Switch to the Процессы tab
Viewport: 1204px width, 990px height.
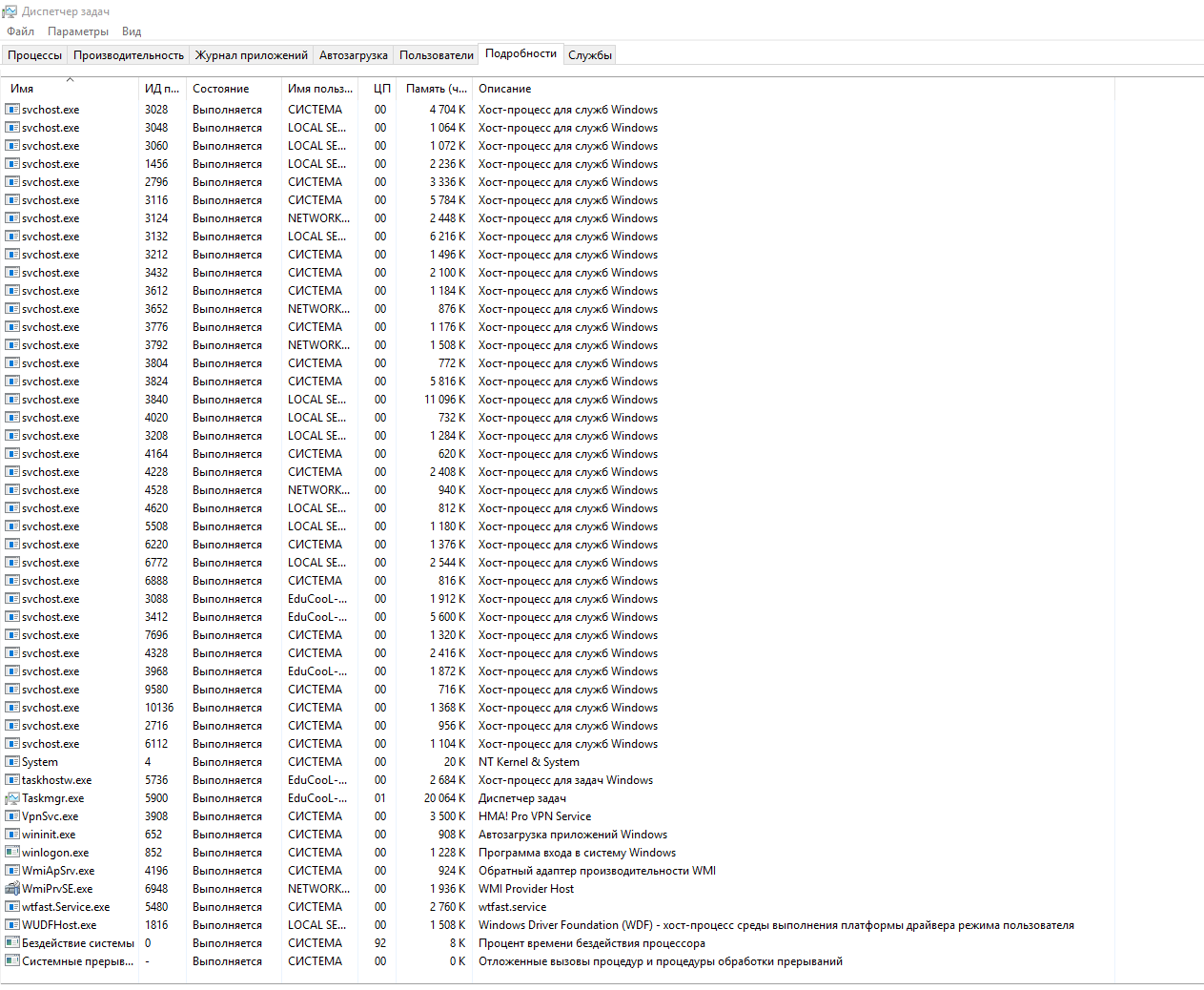[x=35, y=55]
